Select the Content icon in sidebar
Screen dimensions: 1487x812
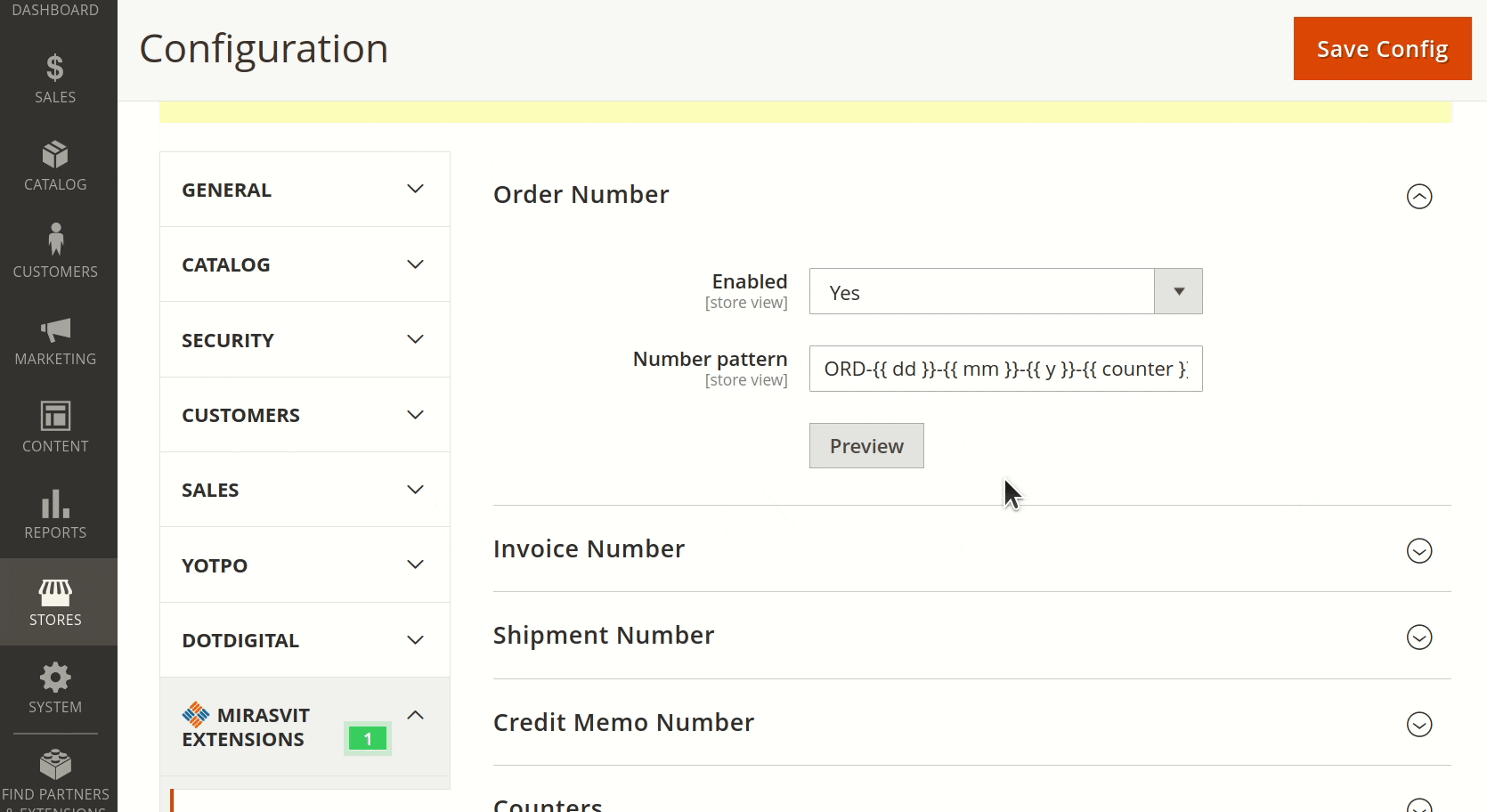tap(55, 426)
